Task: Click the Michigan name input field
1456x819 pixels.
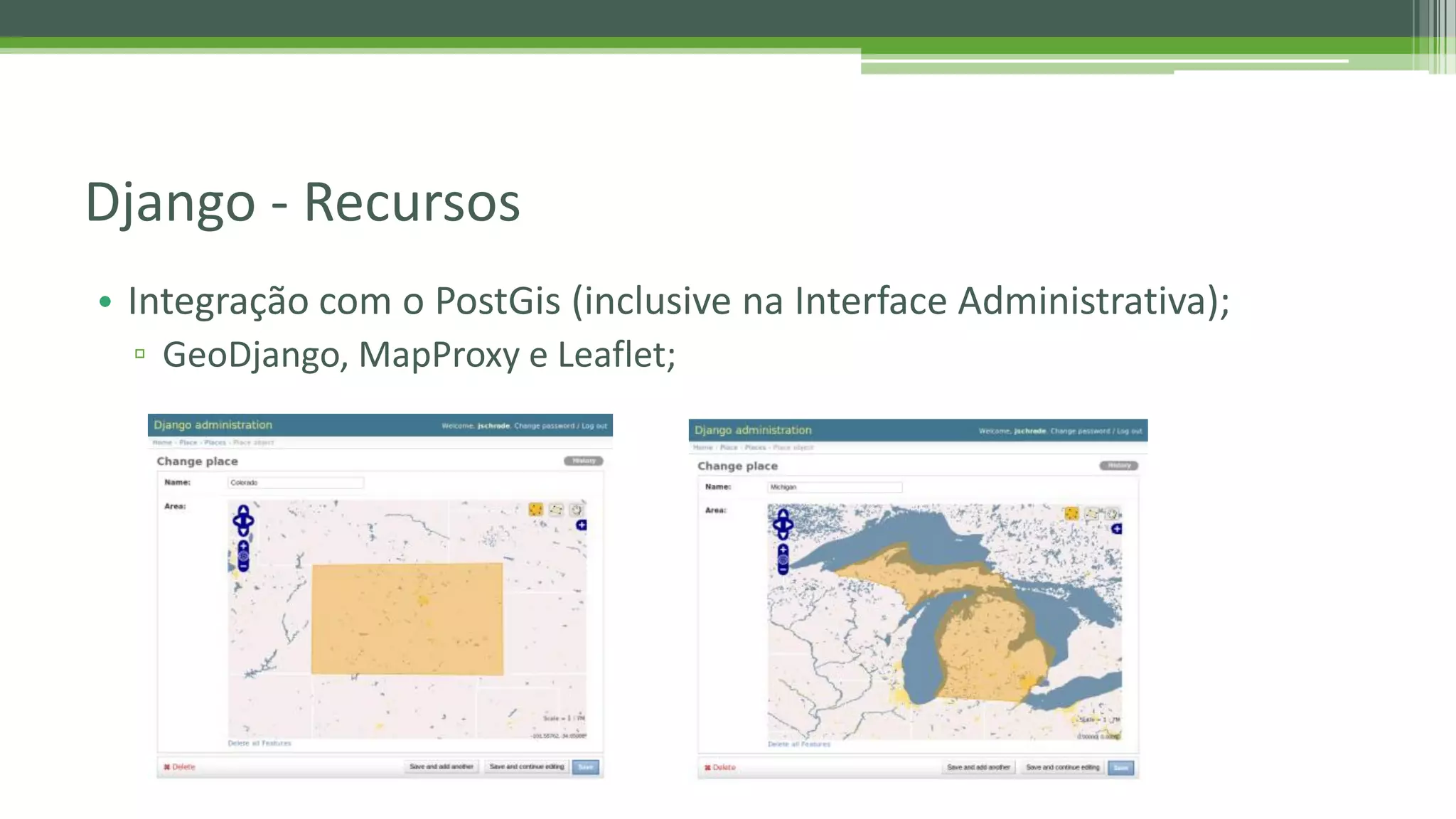Action: tap(835, 487)
